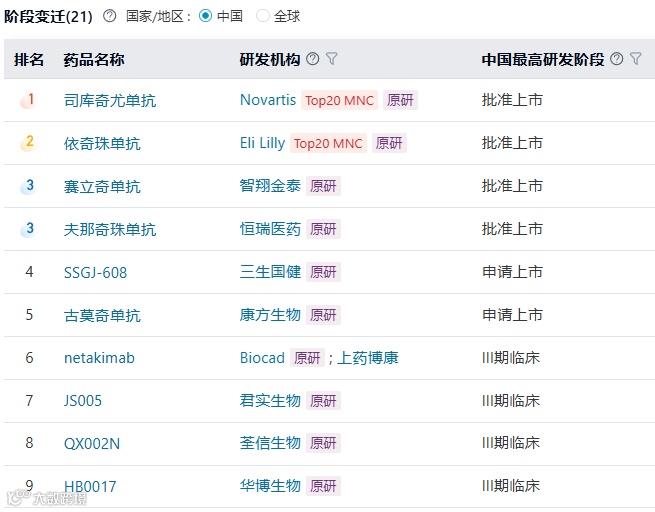Open the 君实生物 organization link
The width and height of the screenshot is (655, 512).
tap(270, 401)
